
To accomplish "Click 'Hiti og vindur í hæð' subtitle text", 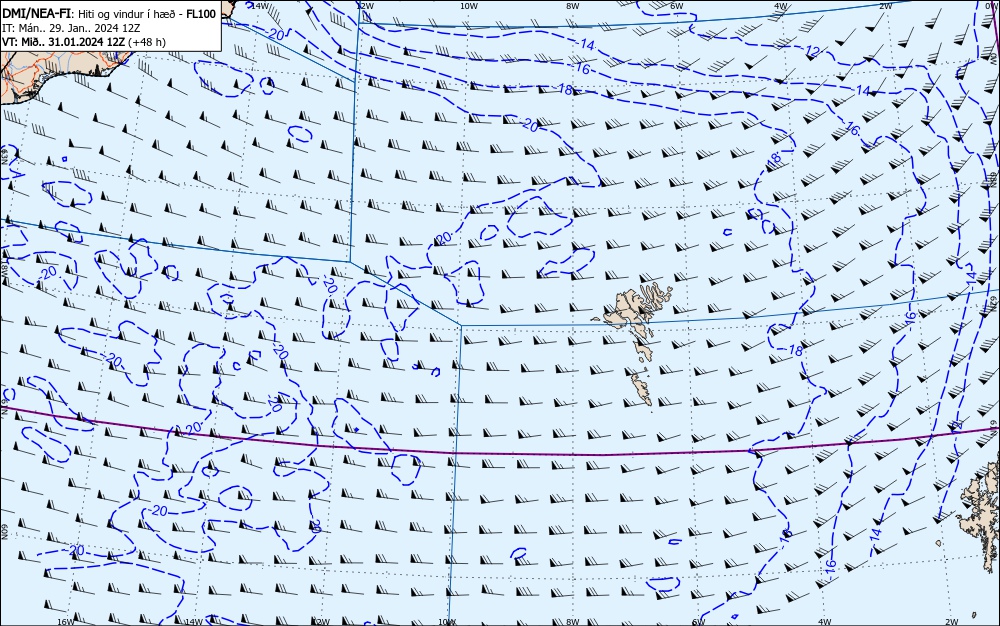I will [x=126, y=14].
